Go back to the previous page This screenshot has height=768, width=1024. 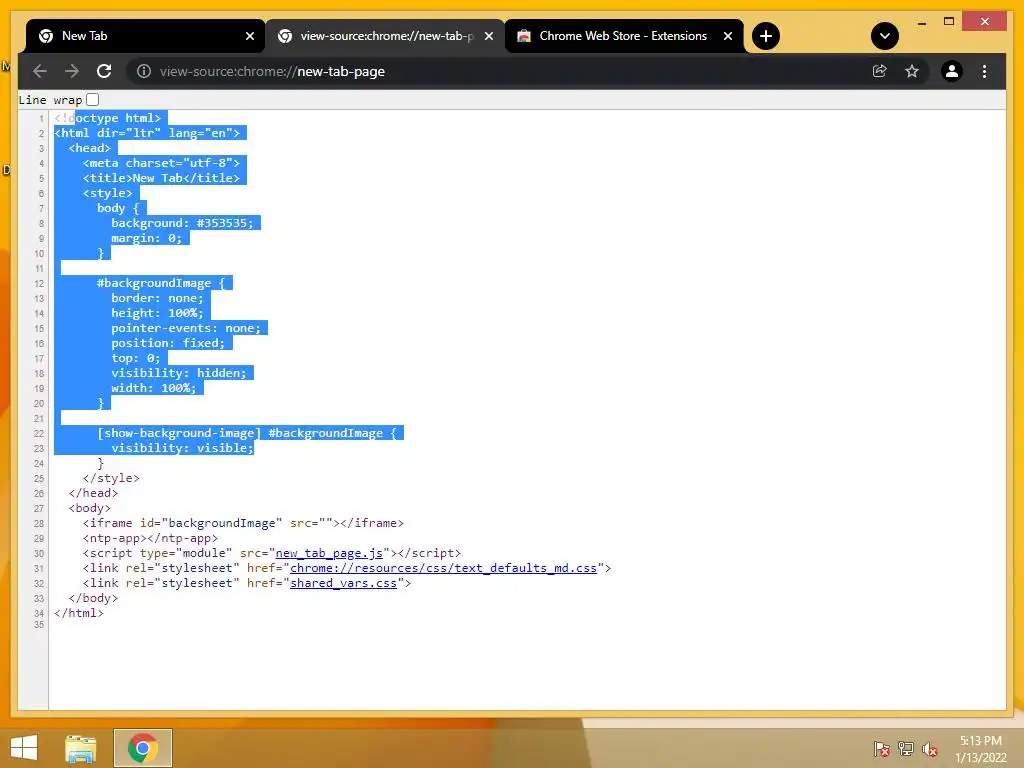(40, 71)
